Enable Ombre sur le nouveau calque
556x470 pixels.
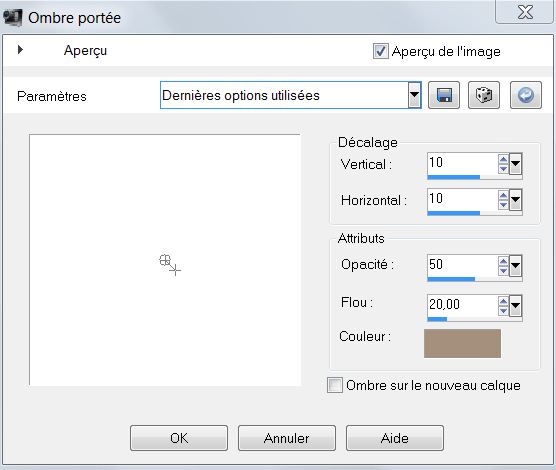(335, 385)
